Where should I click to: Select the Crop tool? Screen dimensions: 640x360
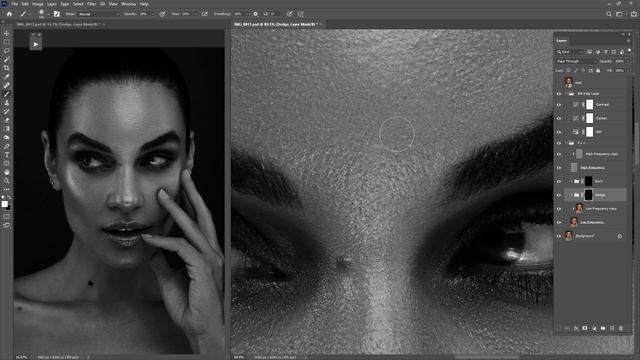point(7,68)
